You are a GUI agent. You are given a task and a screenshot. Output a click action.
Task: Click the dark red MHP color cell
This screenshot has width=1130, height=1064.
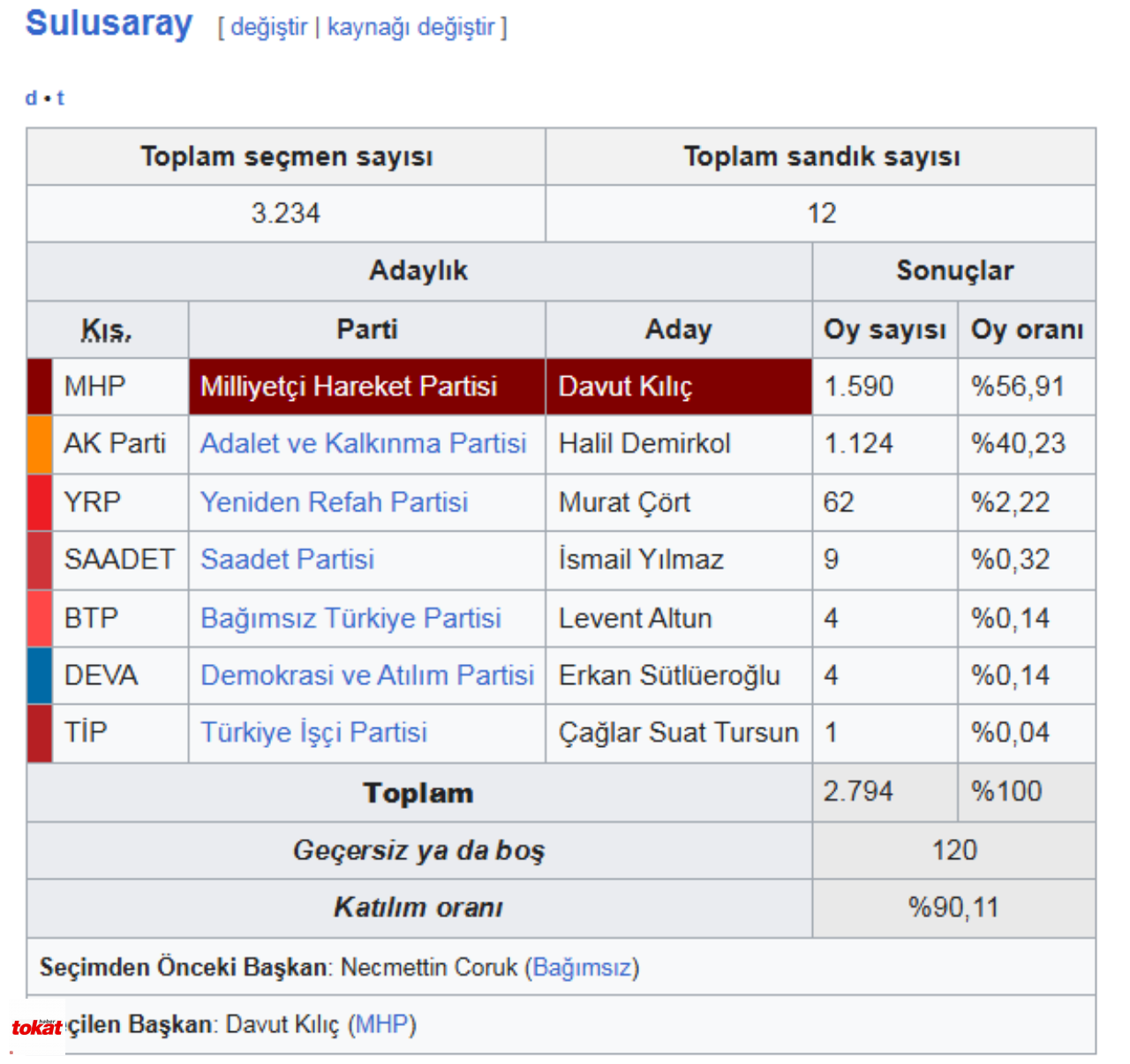(x=40, y=386)
